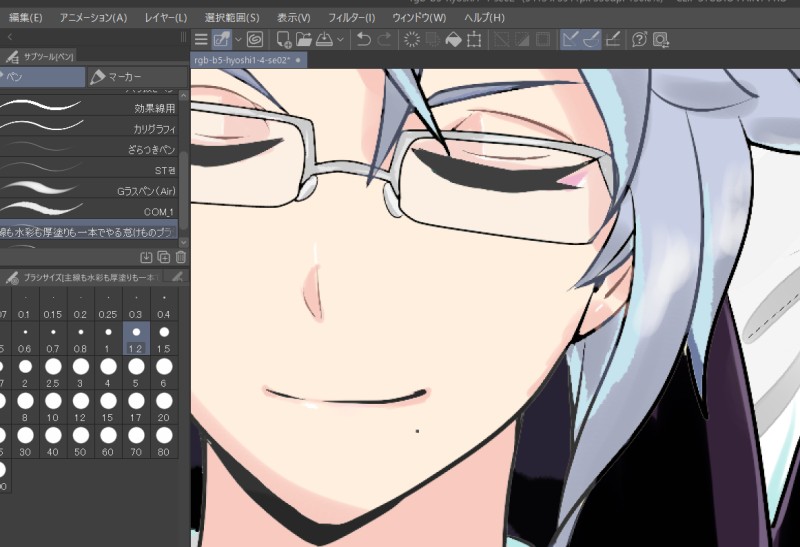Open CLIP STUDIO PAINT support help icon
The height and width of the screenshot is (547, 800).
[x=639, y=39]
